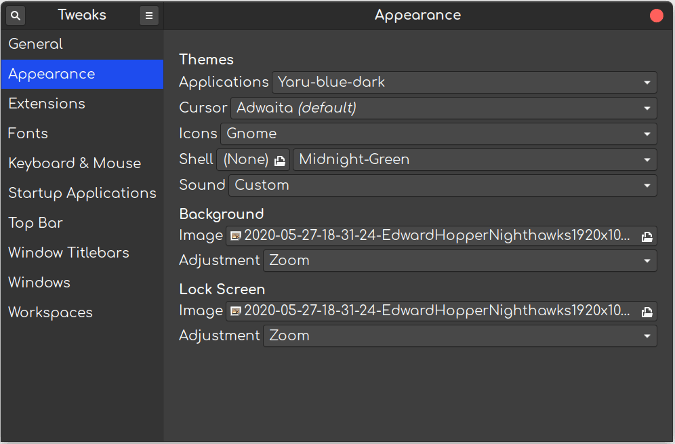The width and height of the screenshot is (675, 444).
Task: Click the Shell theme file chooser icon
Action: point(280,159)
